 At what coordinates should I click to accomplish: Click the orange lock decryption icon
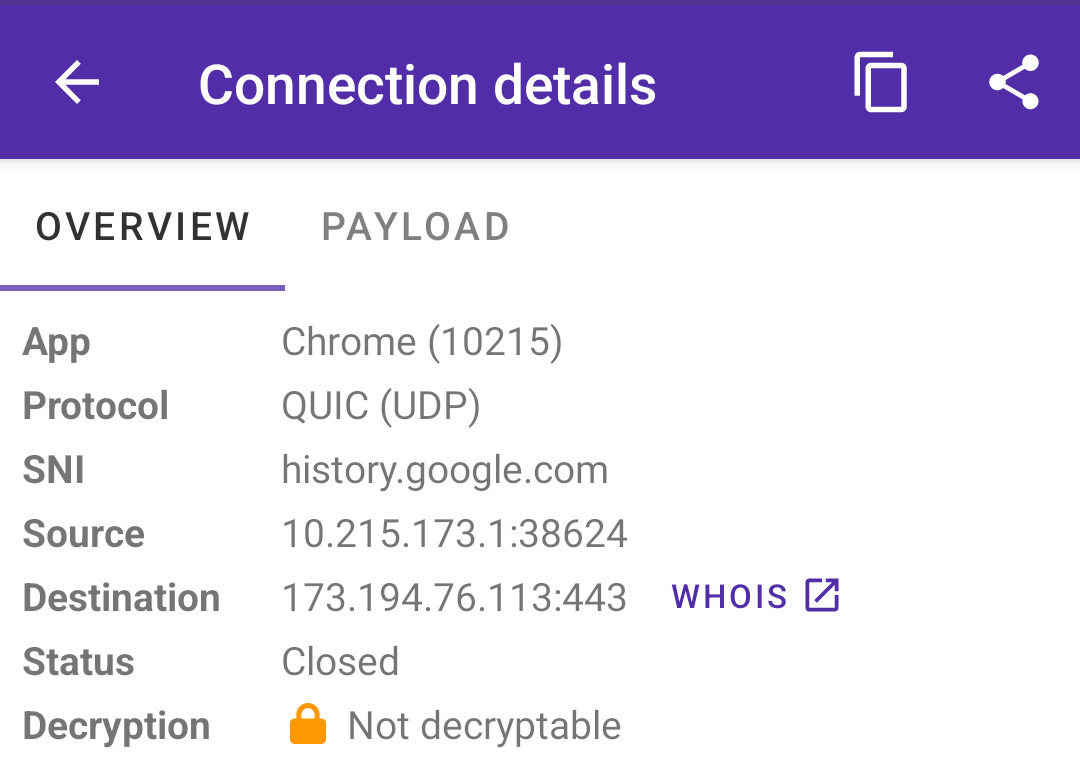pyautogui.click(x=310, y=724)
